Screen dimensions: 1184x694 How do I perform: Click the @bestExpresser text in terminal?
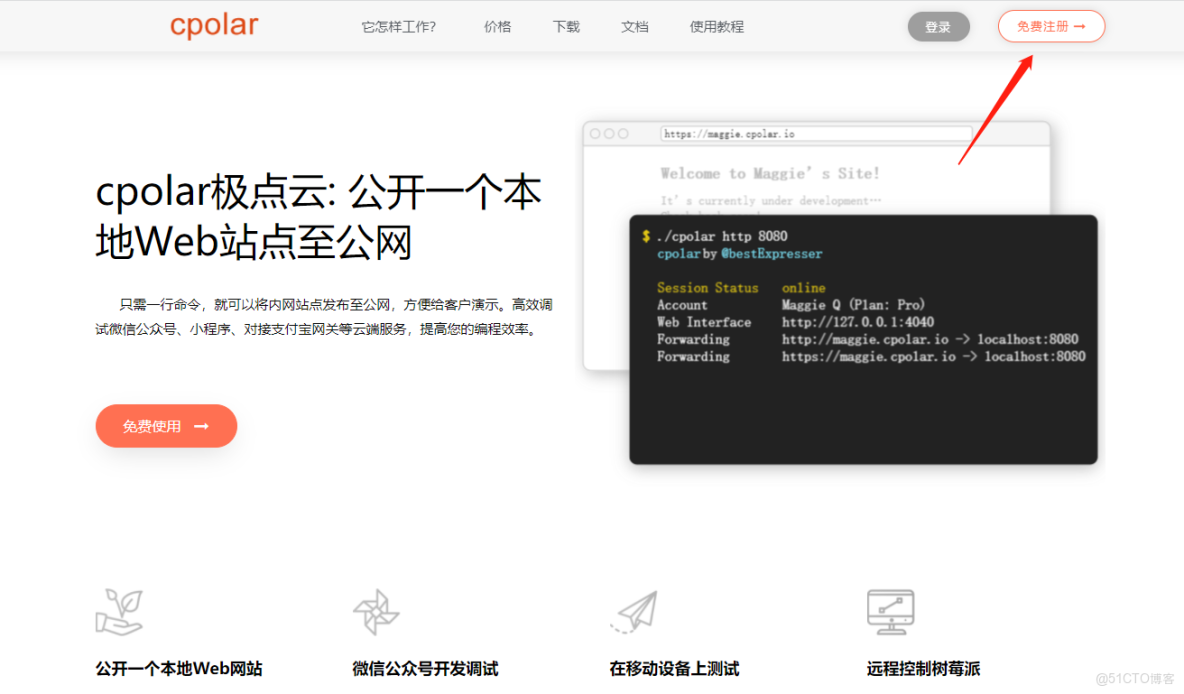pos(772,254)
